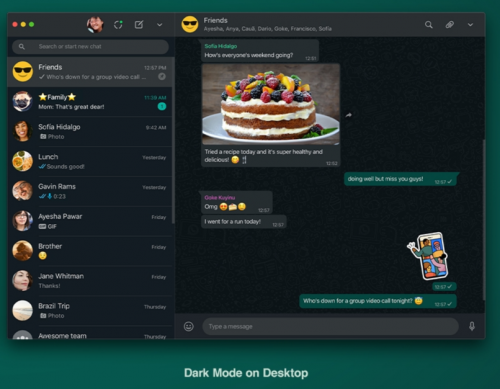Click the Search or start new chat field
The image size is (500, 389).
90,47
